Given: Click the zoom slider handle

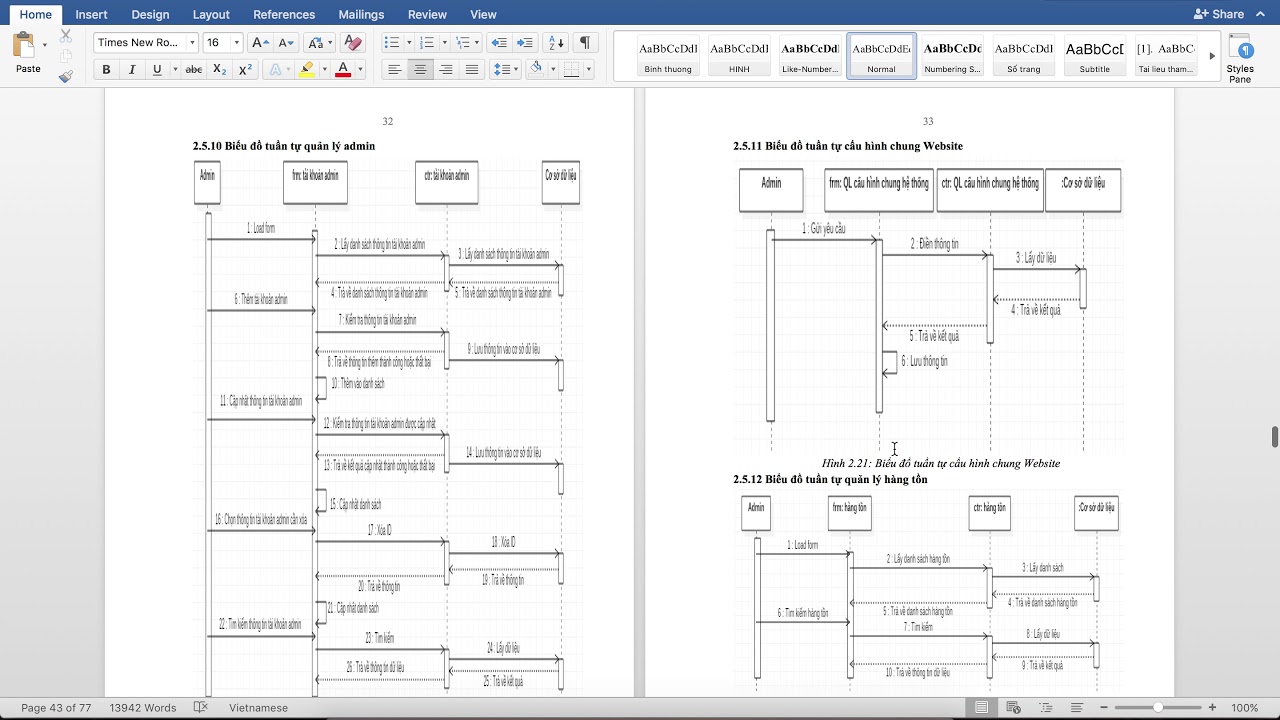Looking at the screenshot, I should pos(1158,708).
